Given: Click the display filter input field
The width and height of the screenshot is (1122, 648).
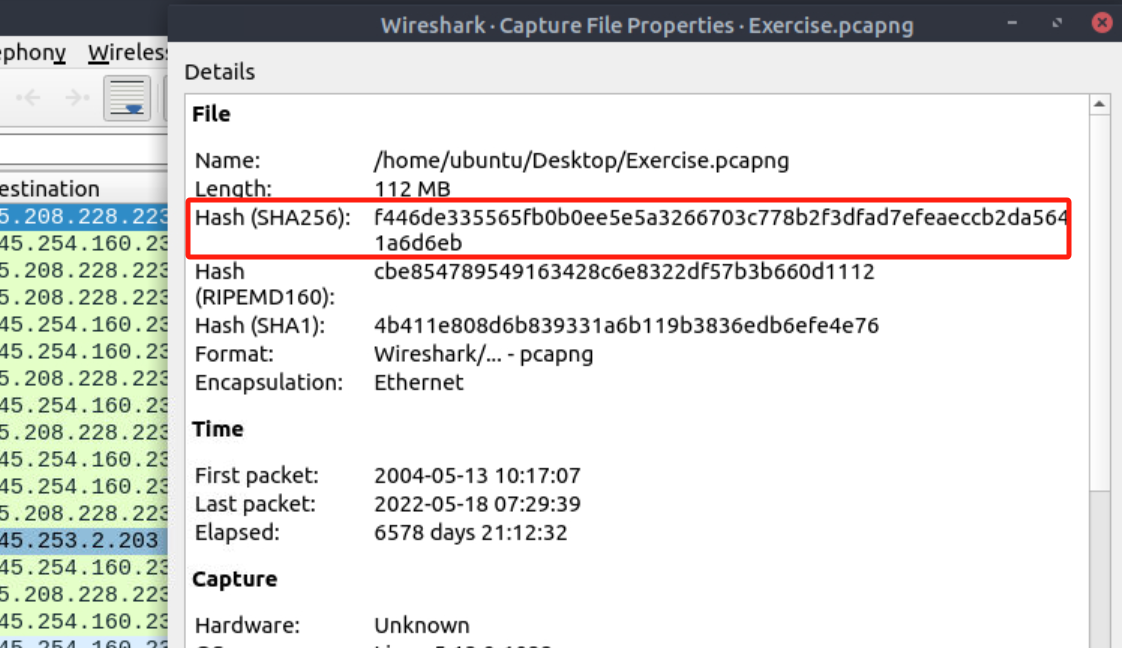Looking at the screenshot, I should pyautogui.click(x=80, y=151).
